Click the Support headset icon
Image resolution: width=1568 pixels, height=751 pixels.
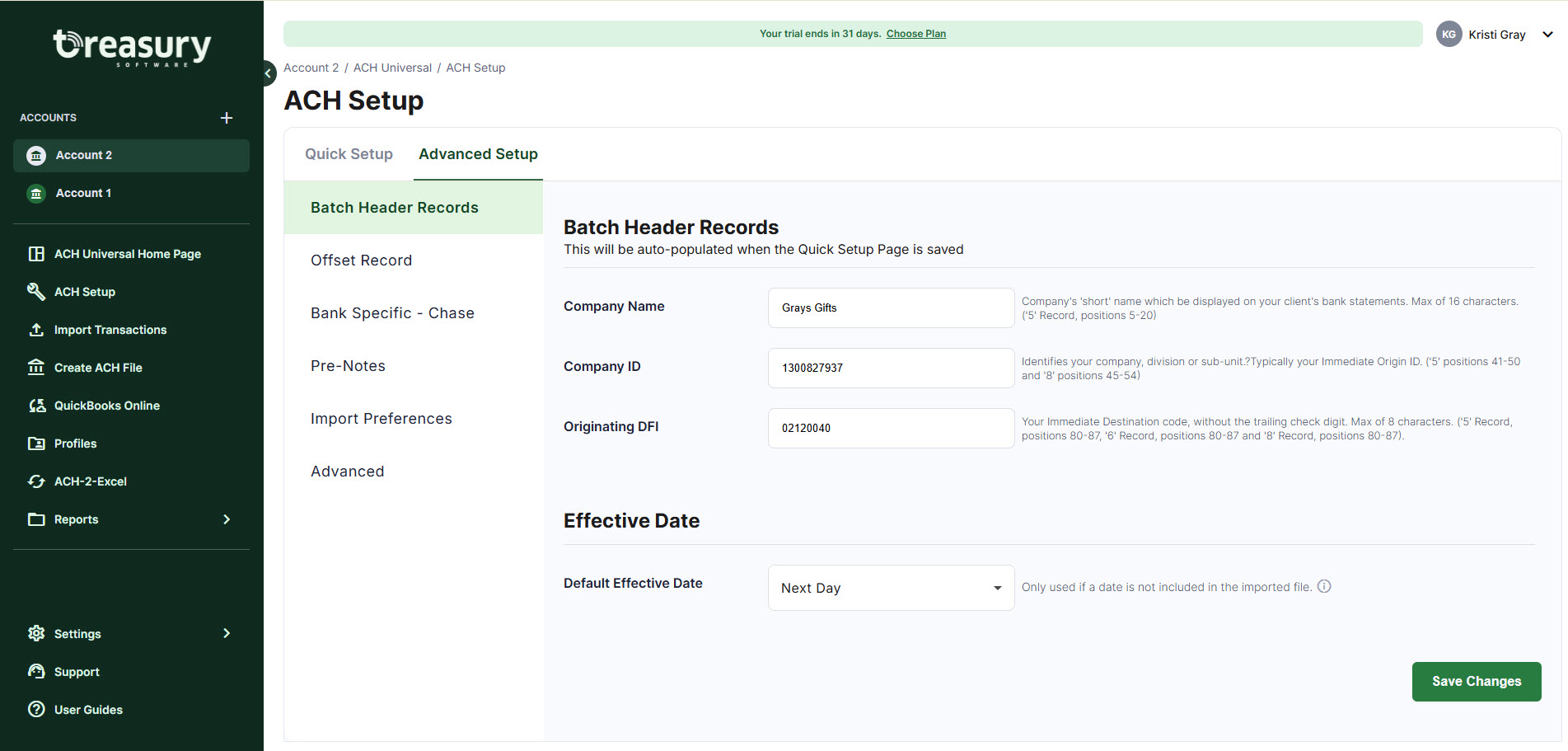(x=36, y=671)
